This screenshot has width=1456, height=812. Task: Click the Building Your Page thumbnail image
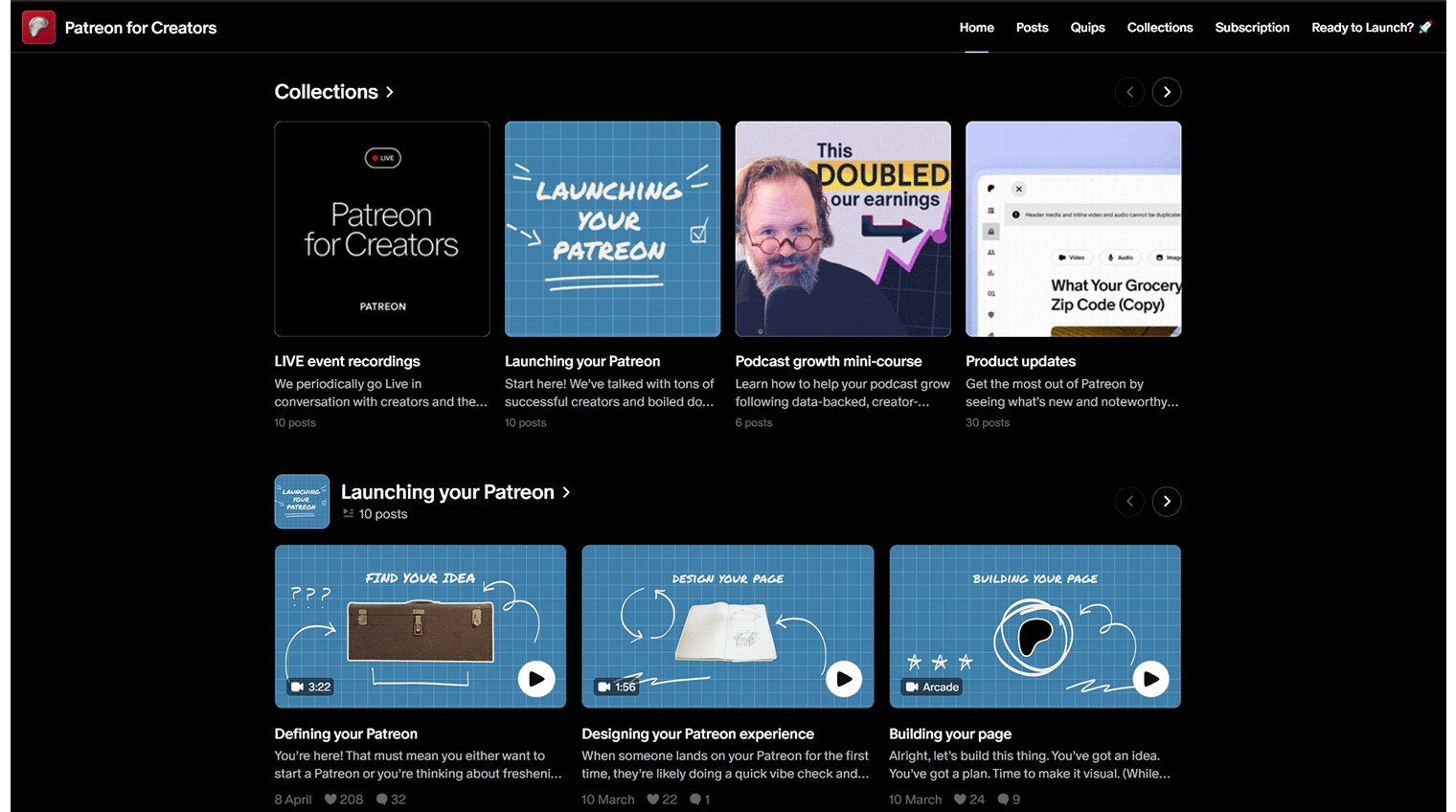click(1035, 626)
